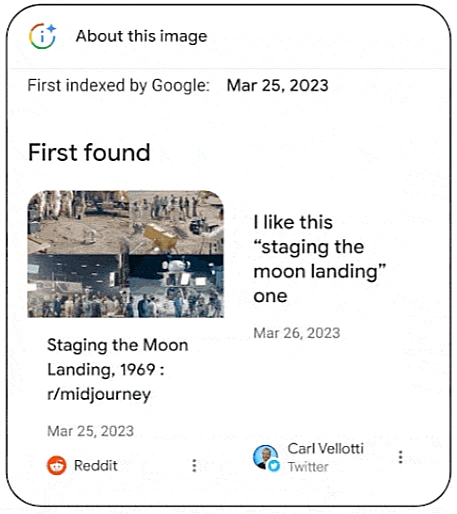Open the moon landing collage thumbnail
This screenshot has height=514, width=457.
125,254
